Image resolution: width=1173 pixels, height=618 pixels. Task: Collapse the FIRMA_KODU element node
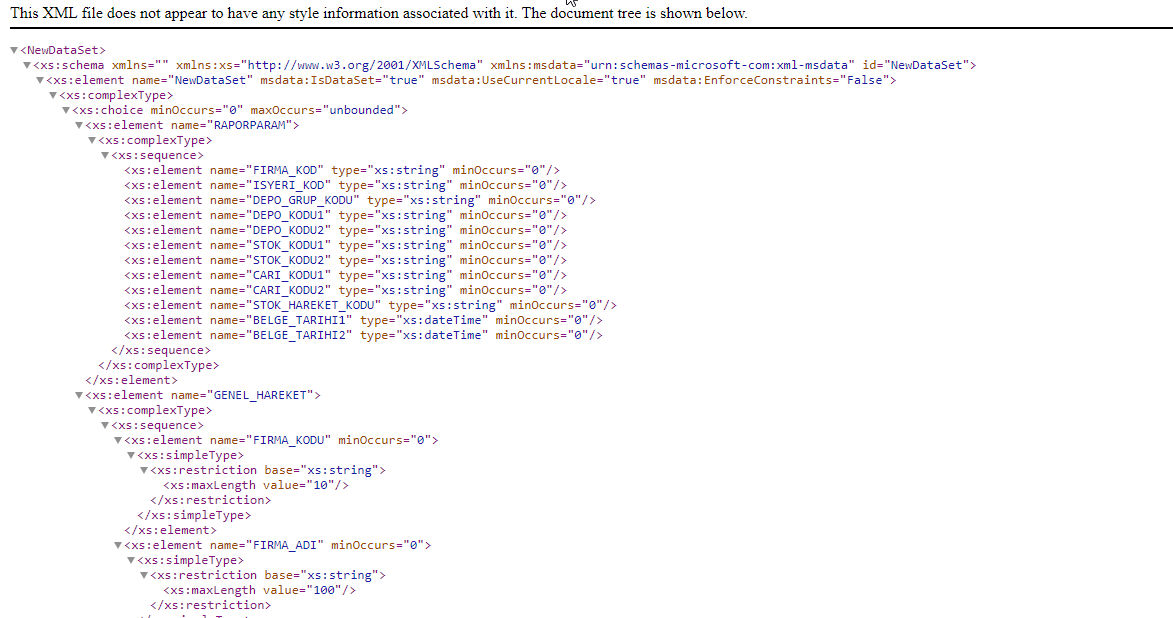pos(117,440)
